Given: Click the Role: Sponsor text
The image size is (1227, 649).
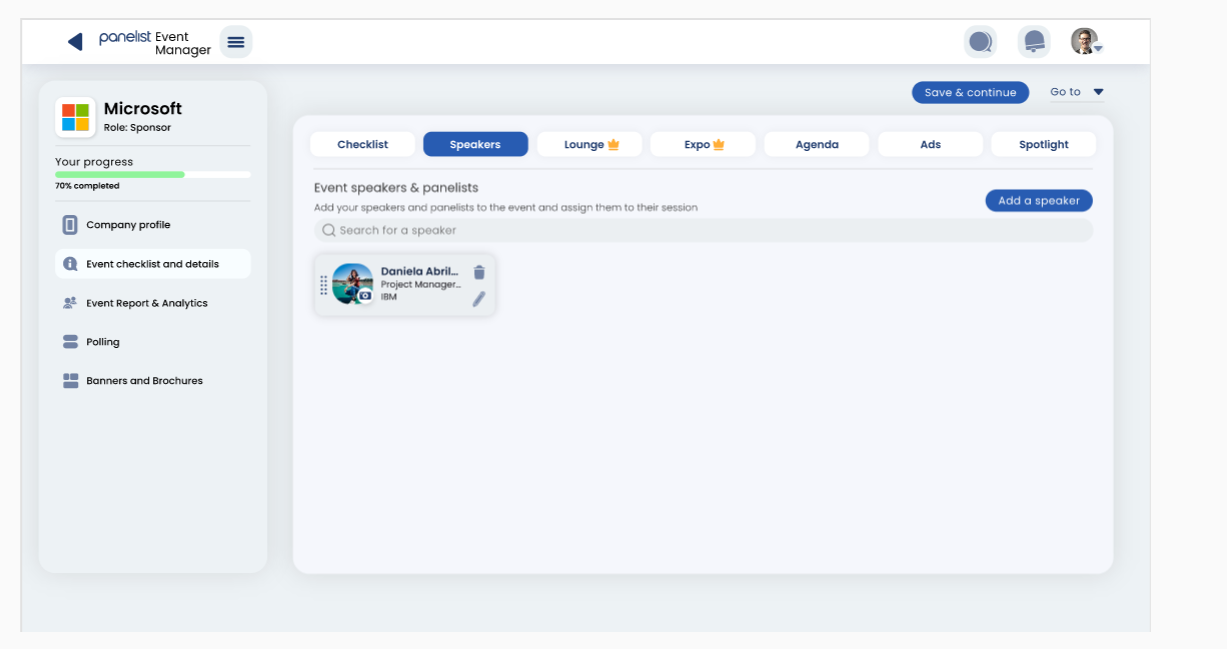Looking at the screenshot, I should click(137, 128).
